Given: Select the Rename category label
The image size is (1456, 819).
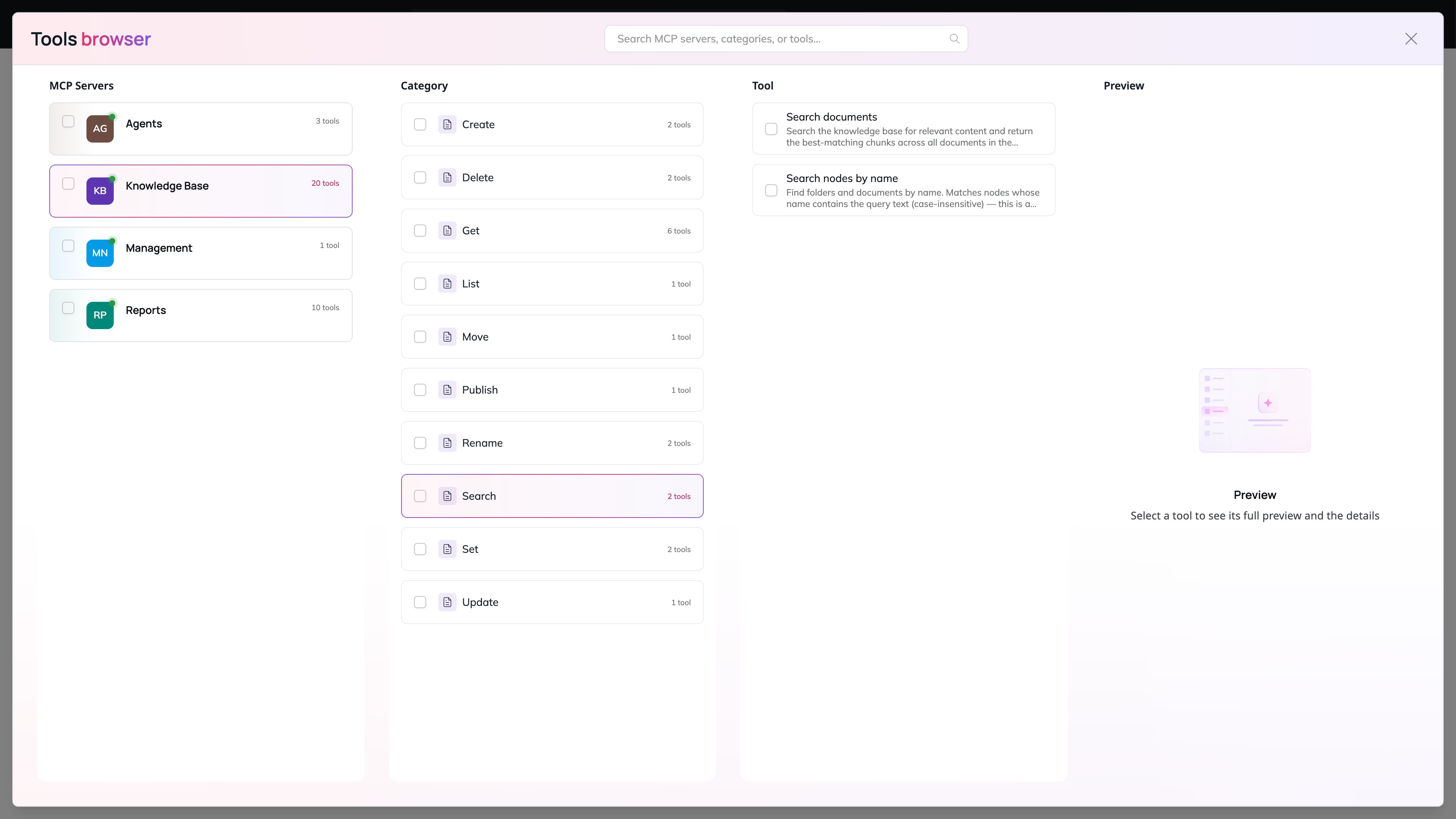Looking at the screenshot, I should coord(482,443).
